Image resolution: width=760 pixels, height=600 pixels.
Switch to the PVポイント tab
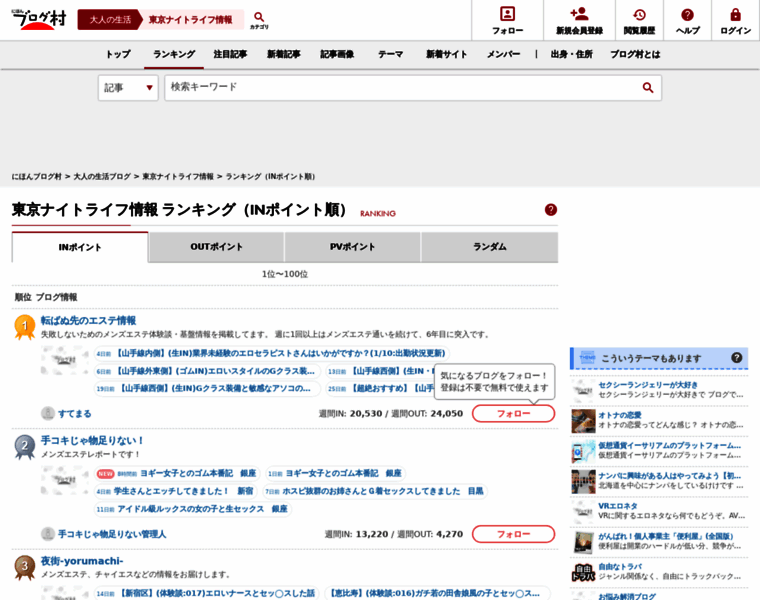353,247
